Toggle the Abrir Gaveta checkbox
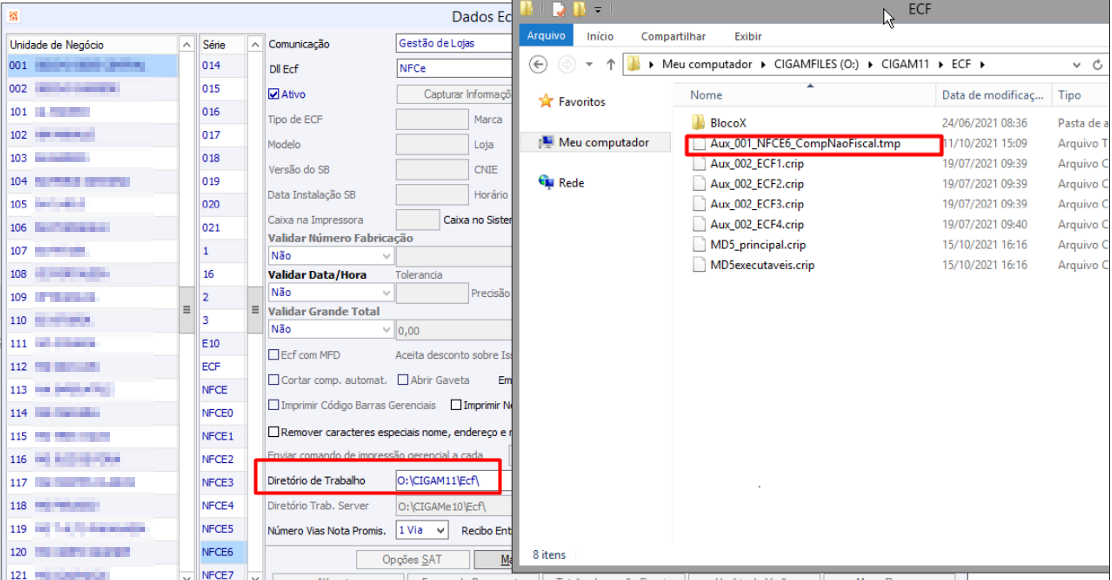The image size is (1112, 580). tap(403, 380)
